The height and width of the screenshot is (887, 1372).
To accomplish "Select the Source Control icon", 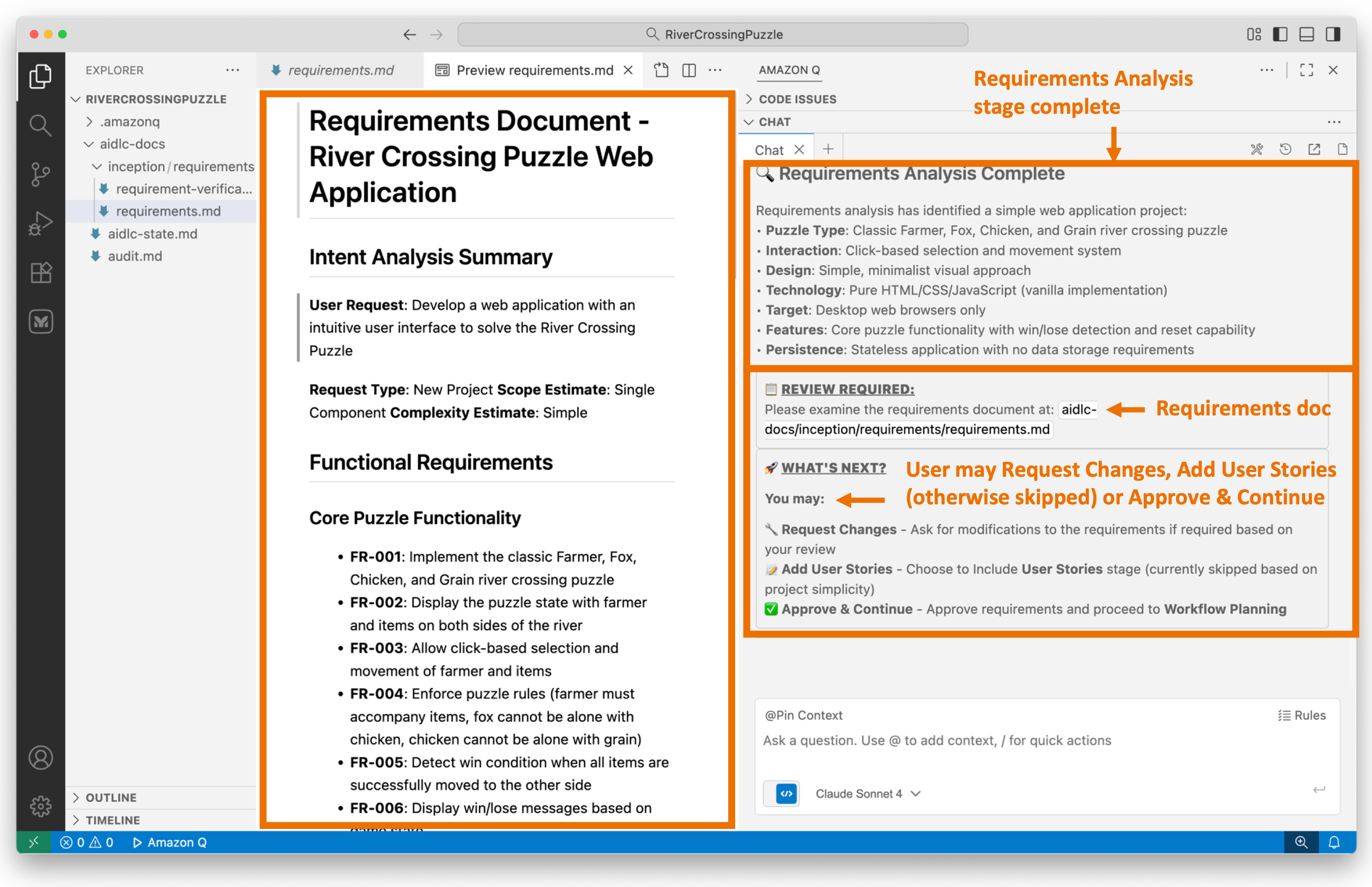I will (x=40, y=173).
